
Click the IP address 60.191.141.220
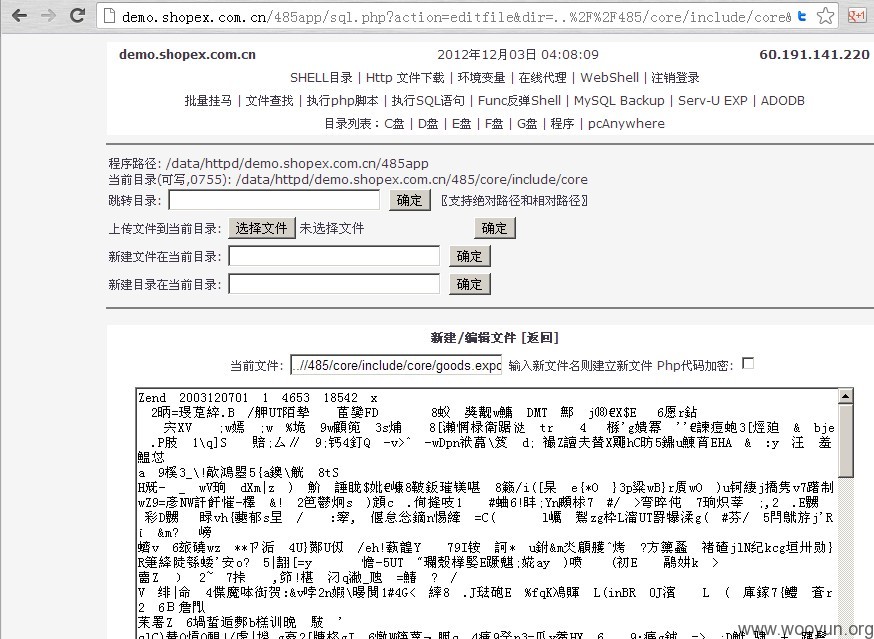814,55
